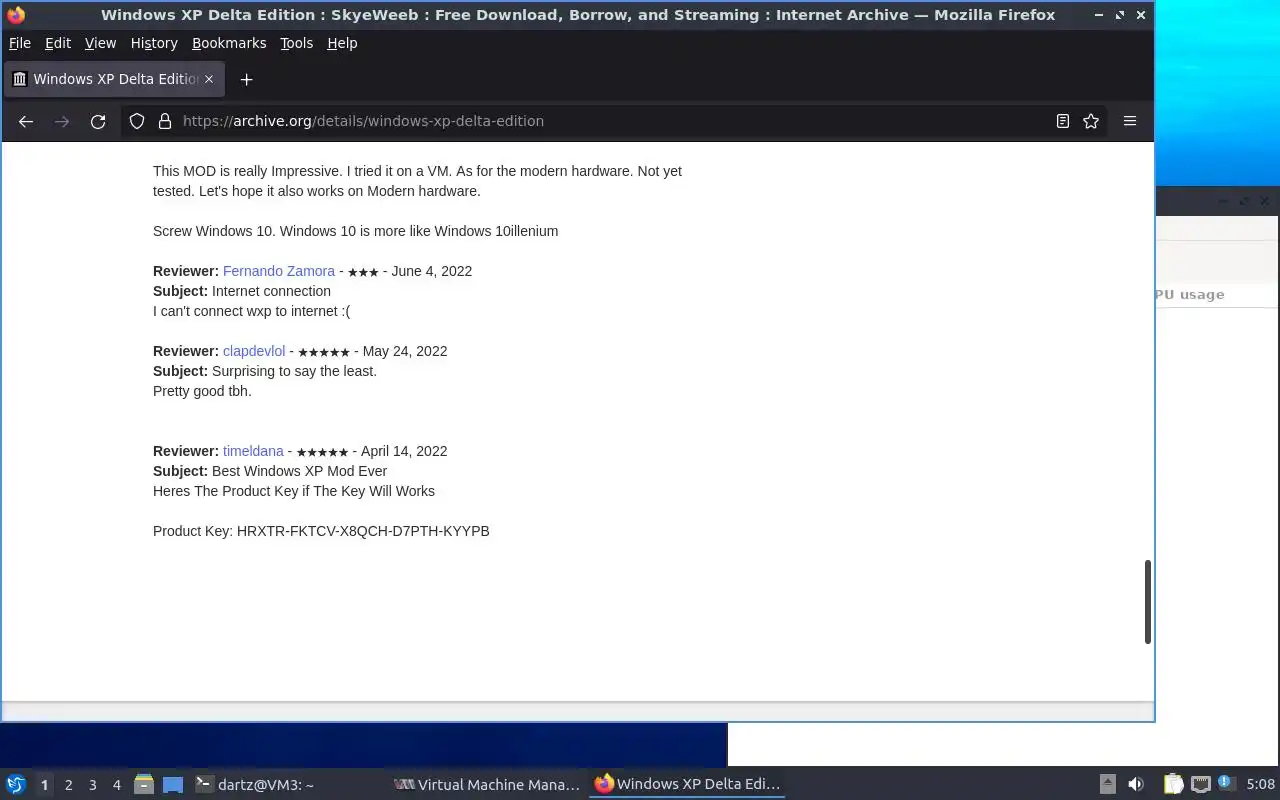The width and height of the screenshot is (1280, 800).
Task: Open the View menu
Action: click(x=100, y=43)
